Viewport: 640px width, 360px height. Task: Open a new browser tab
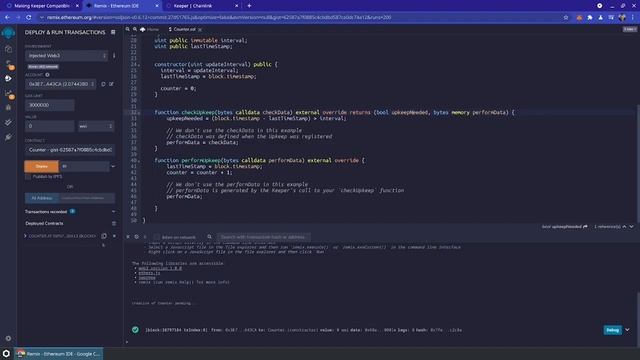(x=249, y=6)
